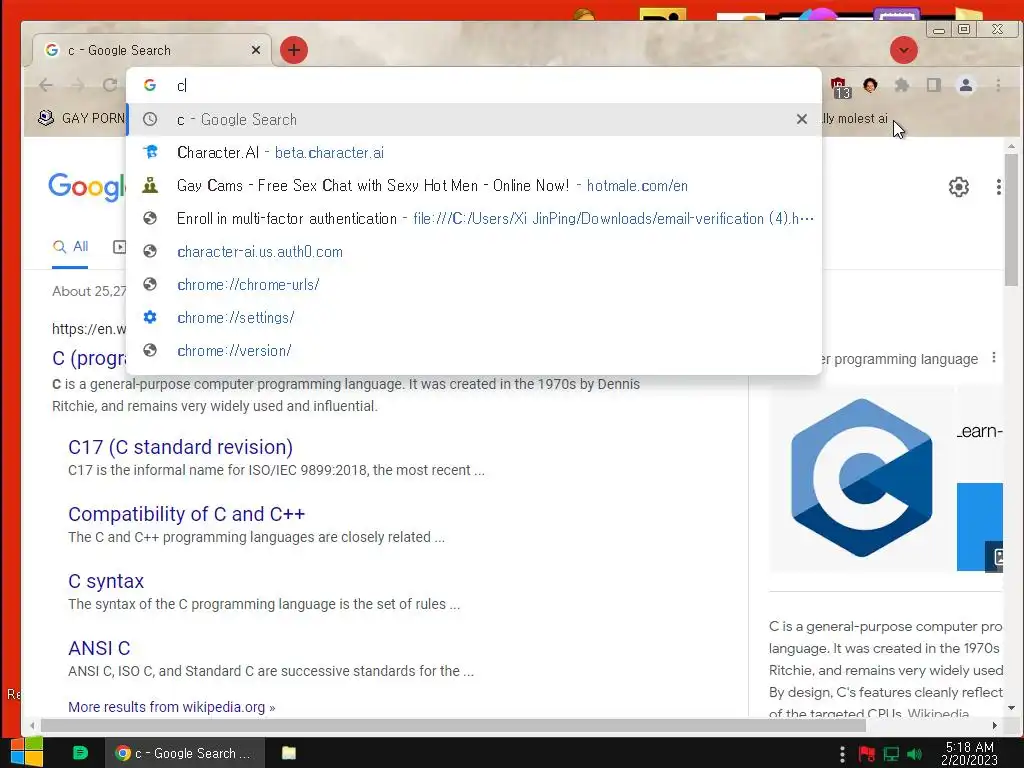Click the C language logo image
Viewport: 1024px width, 768px height.
(x=861, y=478)
